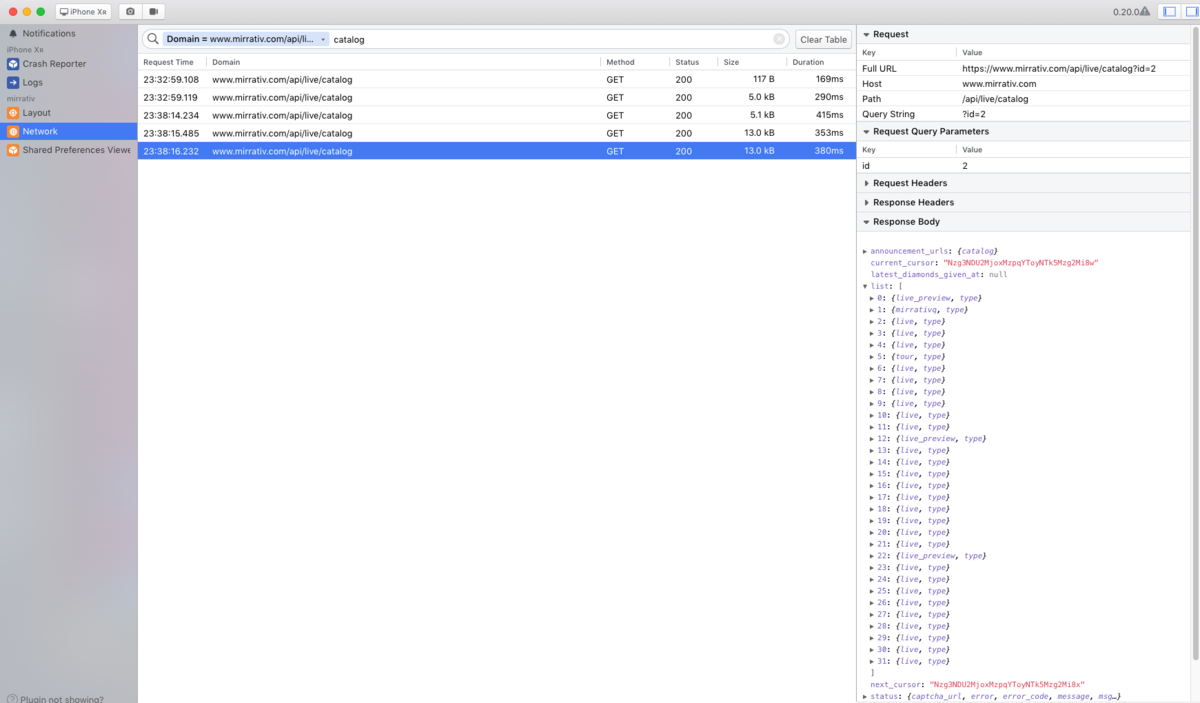Select the request at 23:38:16.232
The image size is (1200, 703).
496,151
